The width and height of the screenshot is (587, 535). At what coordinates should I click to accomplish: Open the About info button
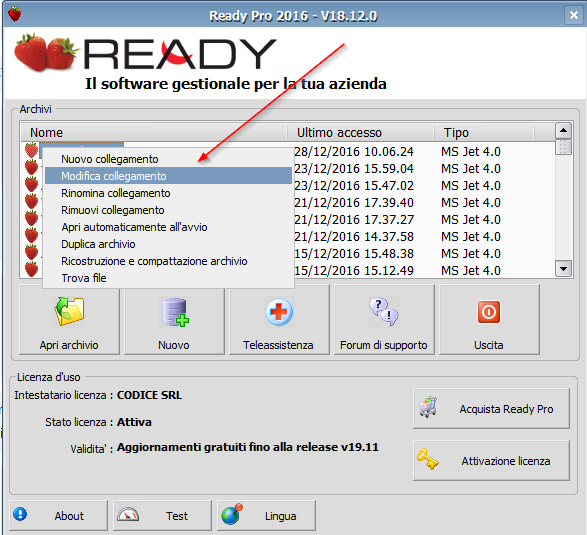point(58,516)
